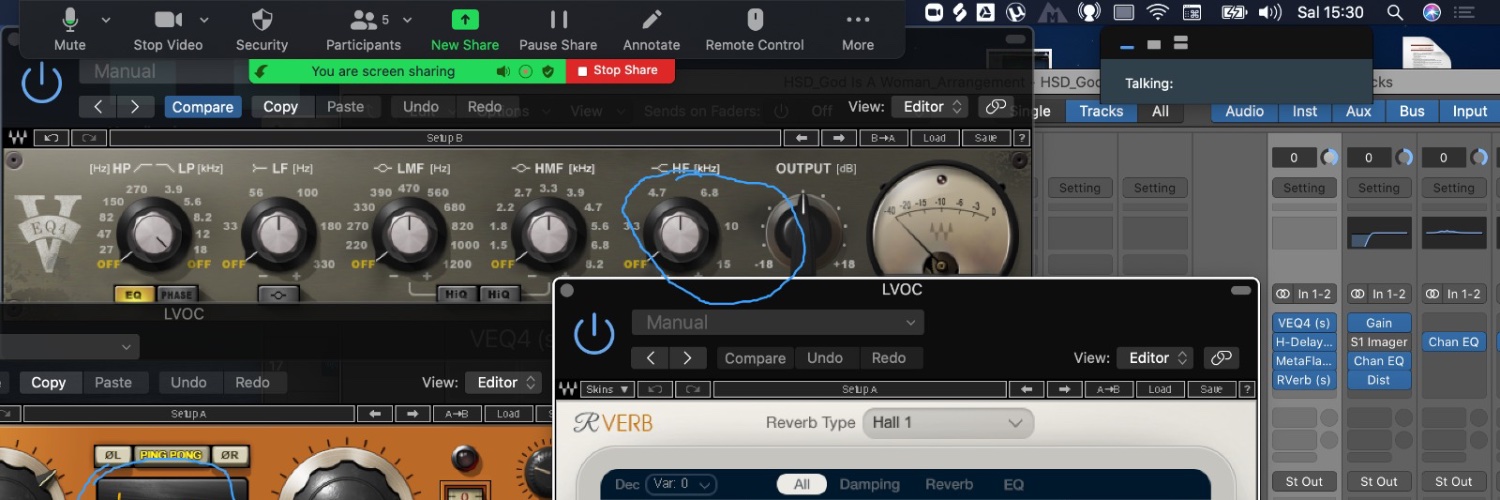The width and height of the screenshot is (1500, 500).
Task: Click the link icon in RVerb header
Action: (1221, 358)
